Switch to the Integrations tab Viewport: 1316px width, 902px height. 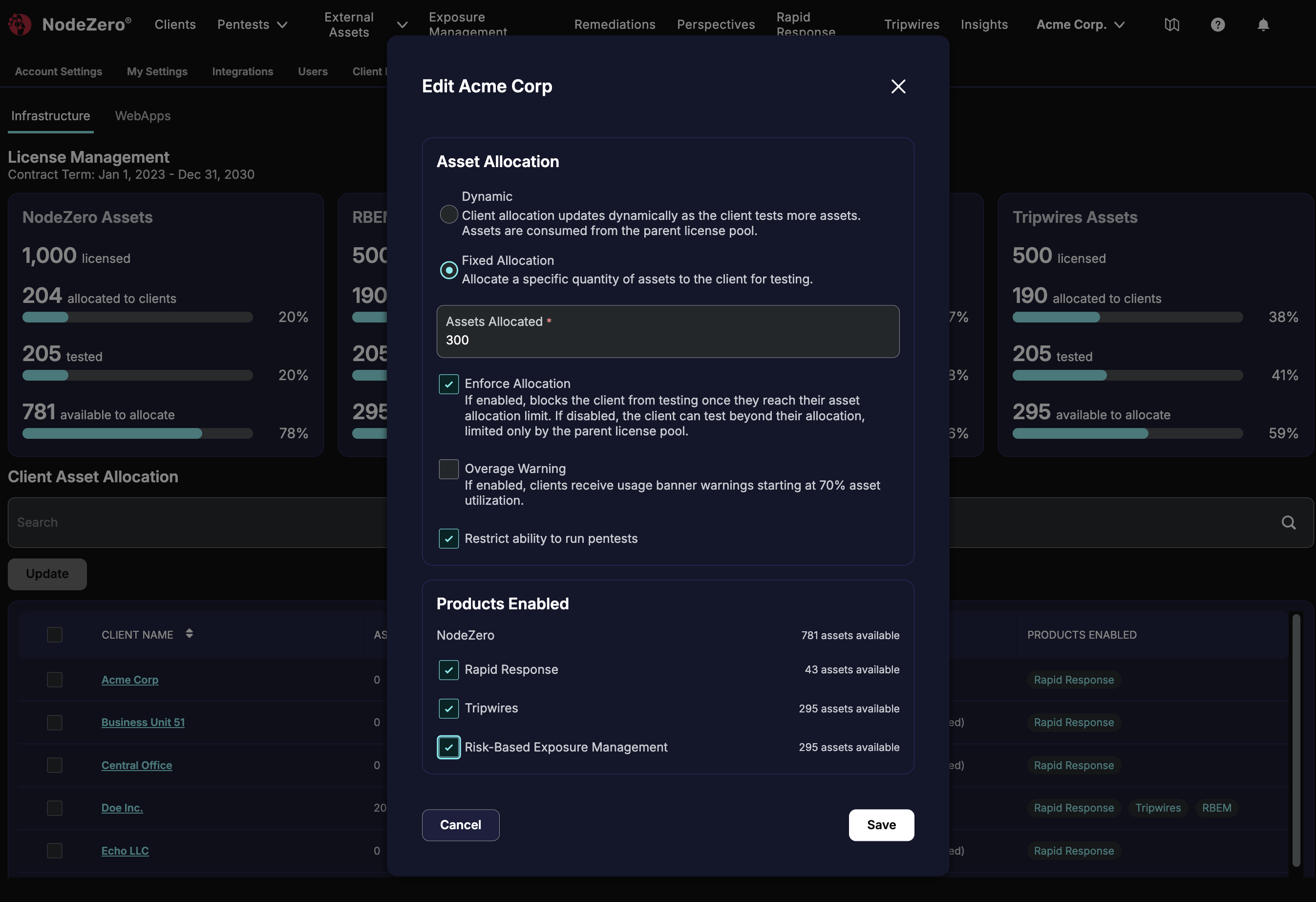click(242, 71)
